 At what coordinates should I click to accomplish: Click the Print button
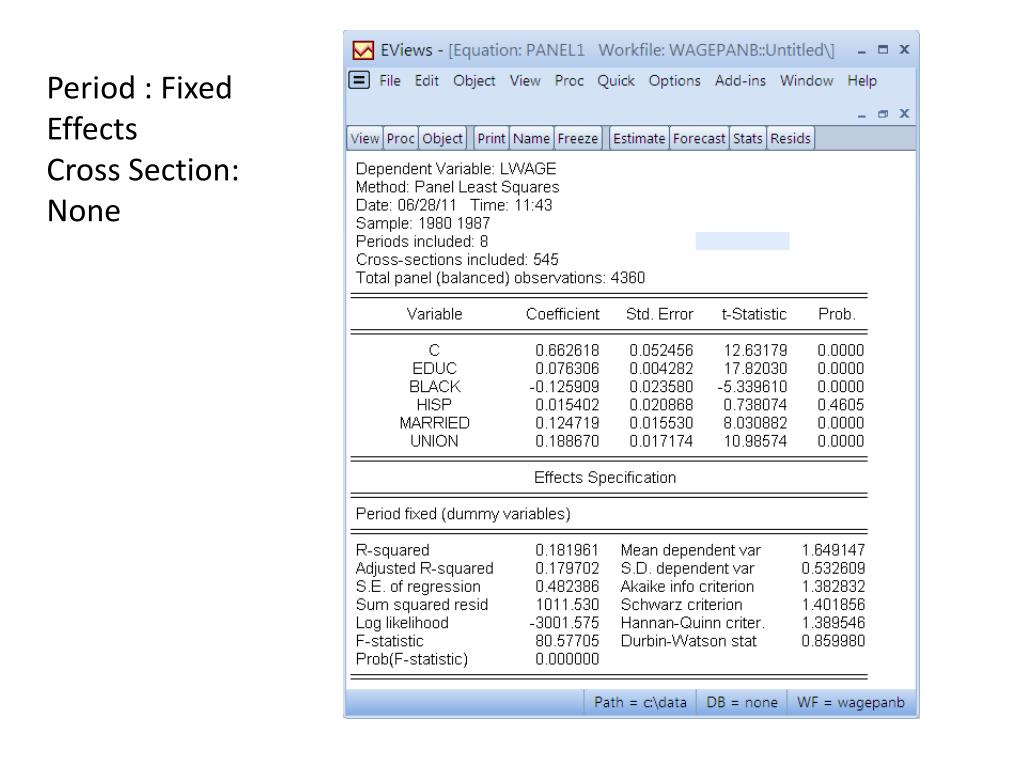491,138
